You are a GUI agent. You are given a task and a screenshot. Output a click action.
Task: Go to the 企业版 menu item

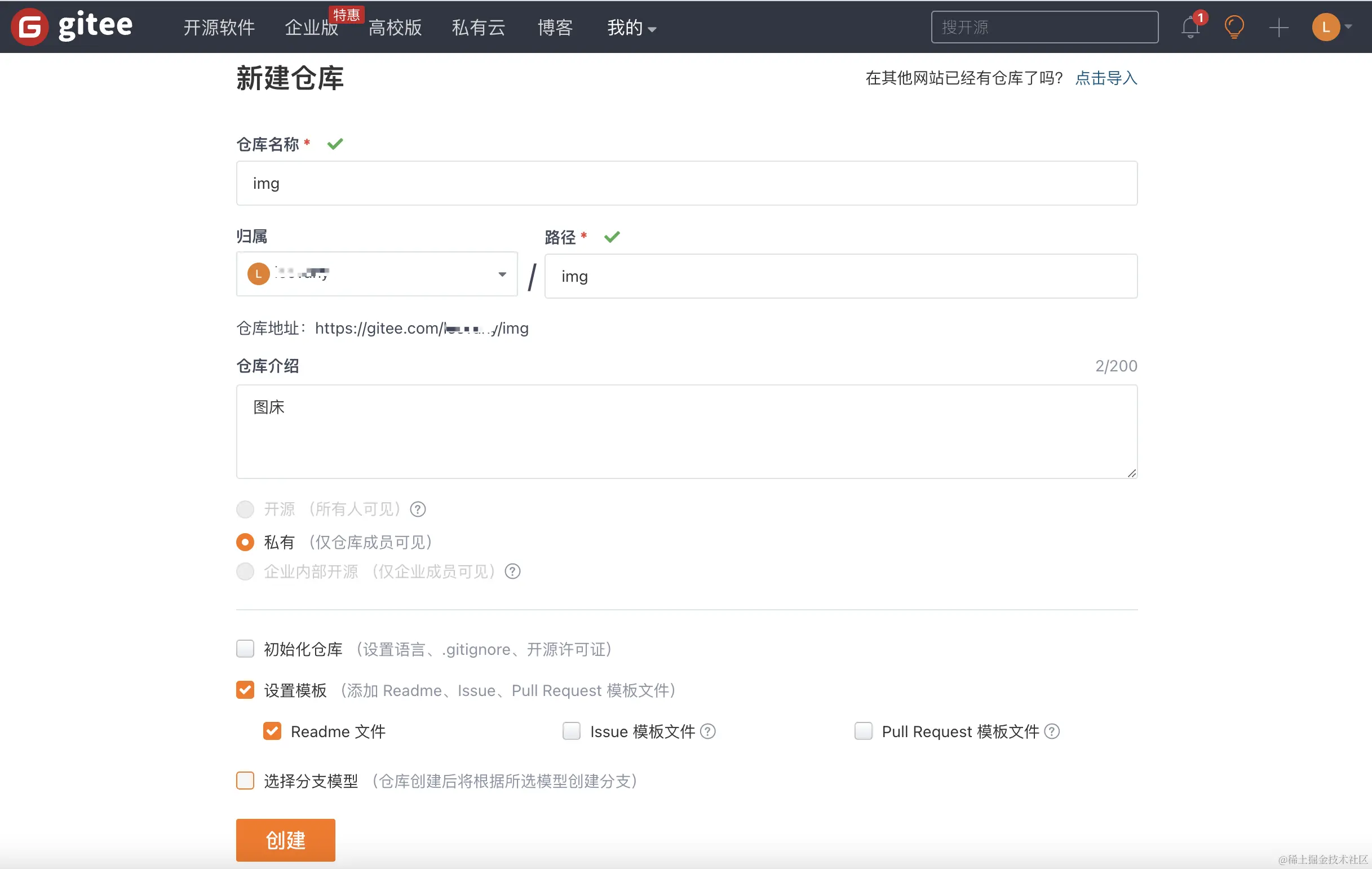pyautogui.click(x=311, y=28)
